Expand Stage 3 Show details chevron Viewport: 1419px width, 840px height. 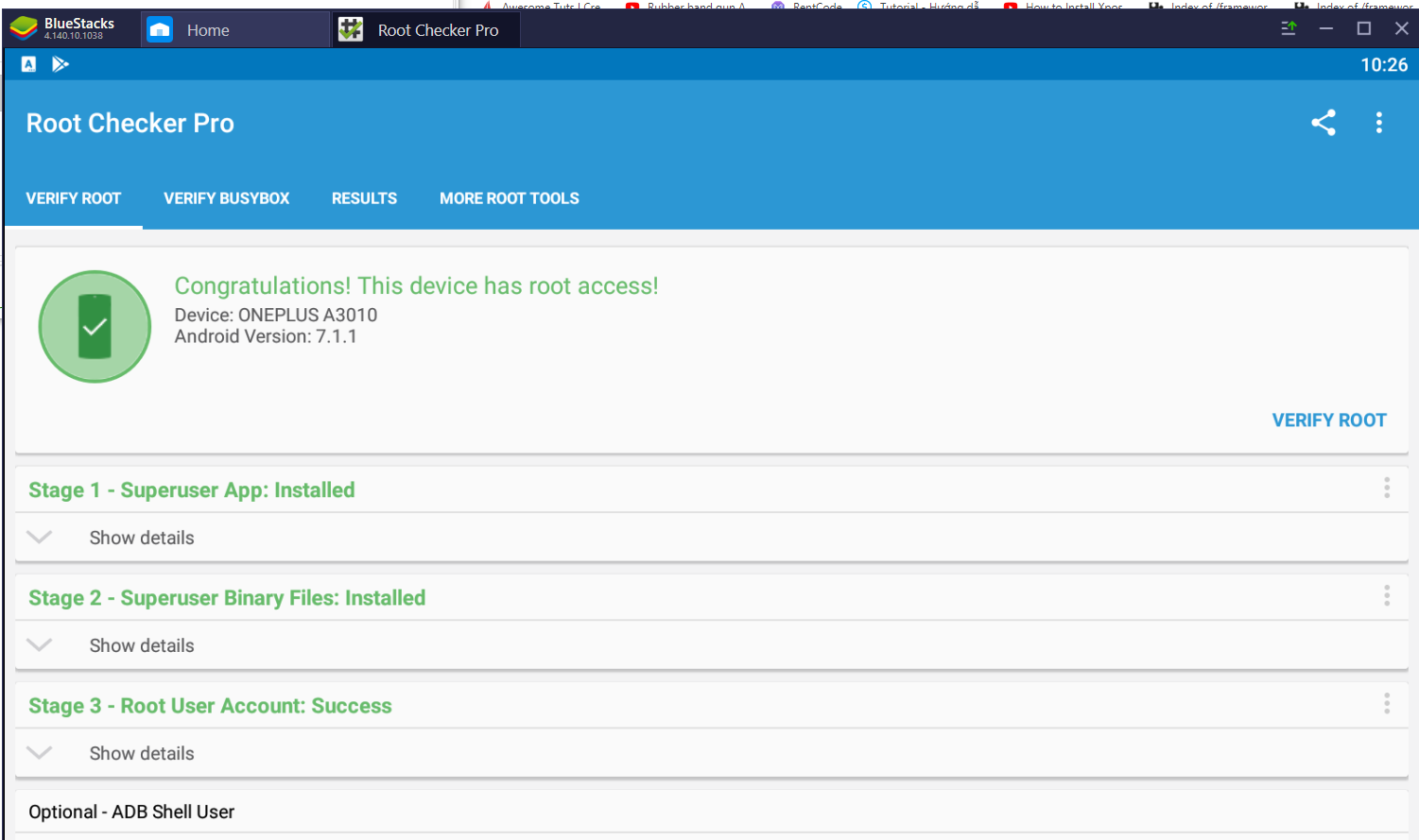[40, 752]
